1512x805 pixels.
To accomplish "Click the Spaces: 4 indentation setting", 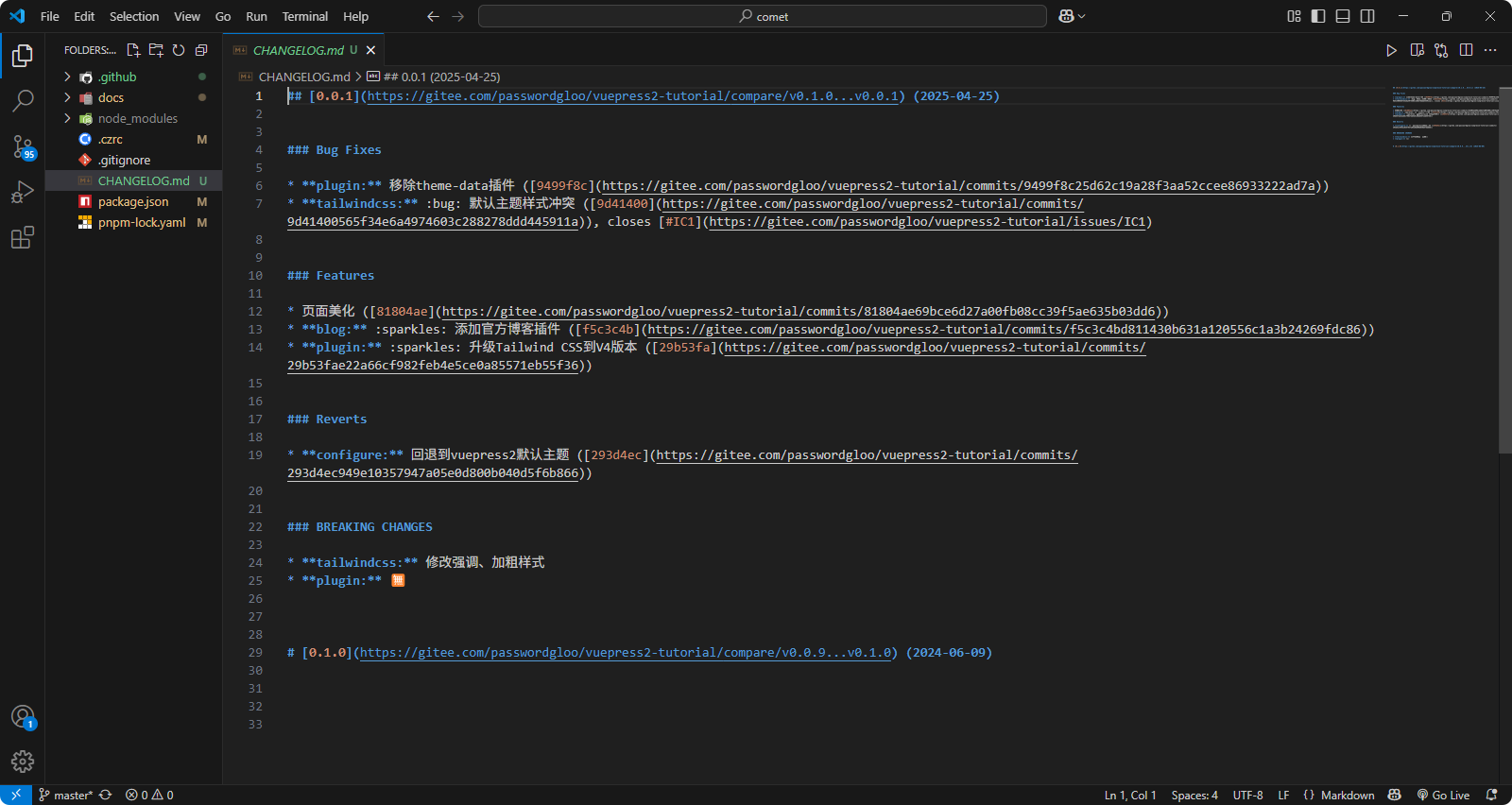I will (1194, 796).
